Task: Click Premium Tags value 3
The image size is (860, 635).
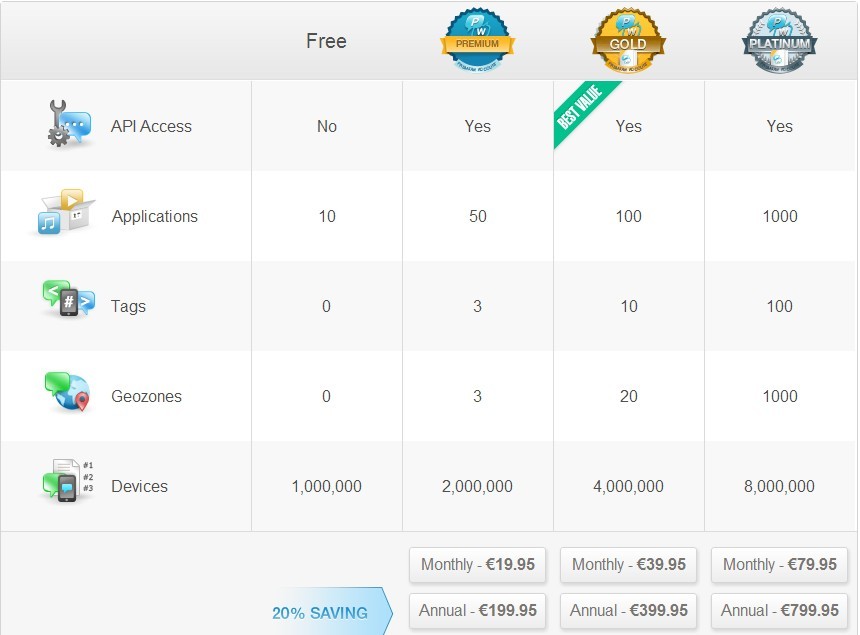Action: click(x=477, y=306)
